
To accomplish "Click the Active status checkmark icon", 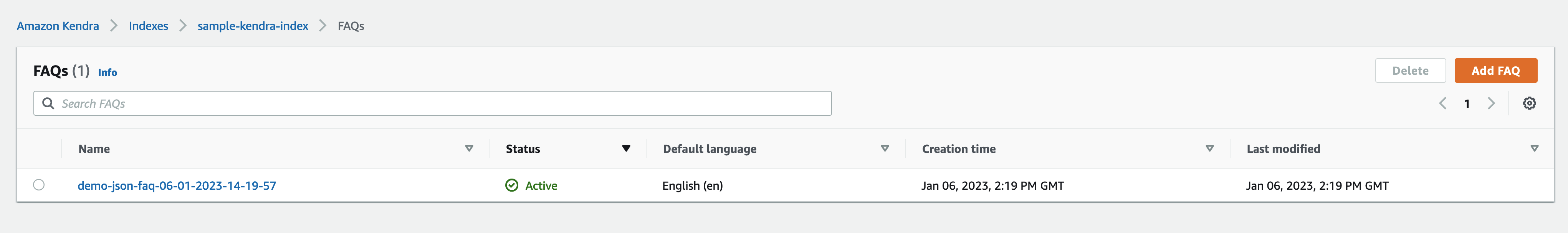I will coord(512,185).
